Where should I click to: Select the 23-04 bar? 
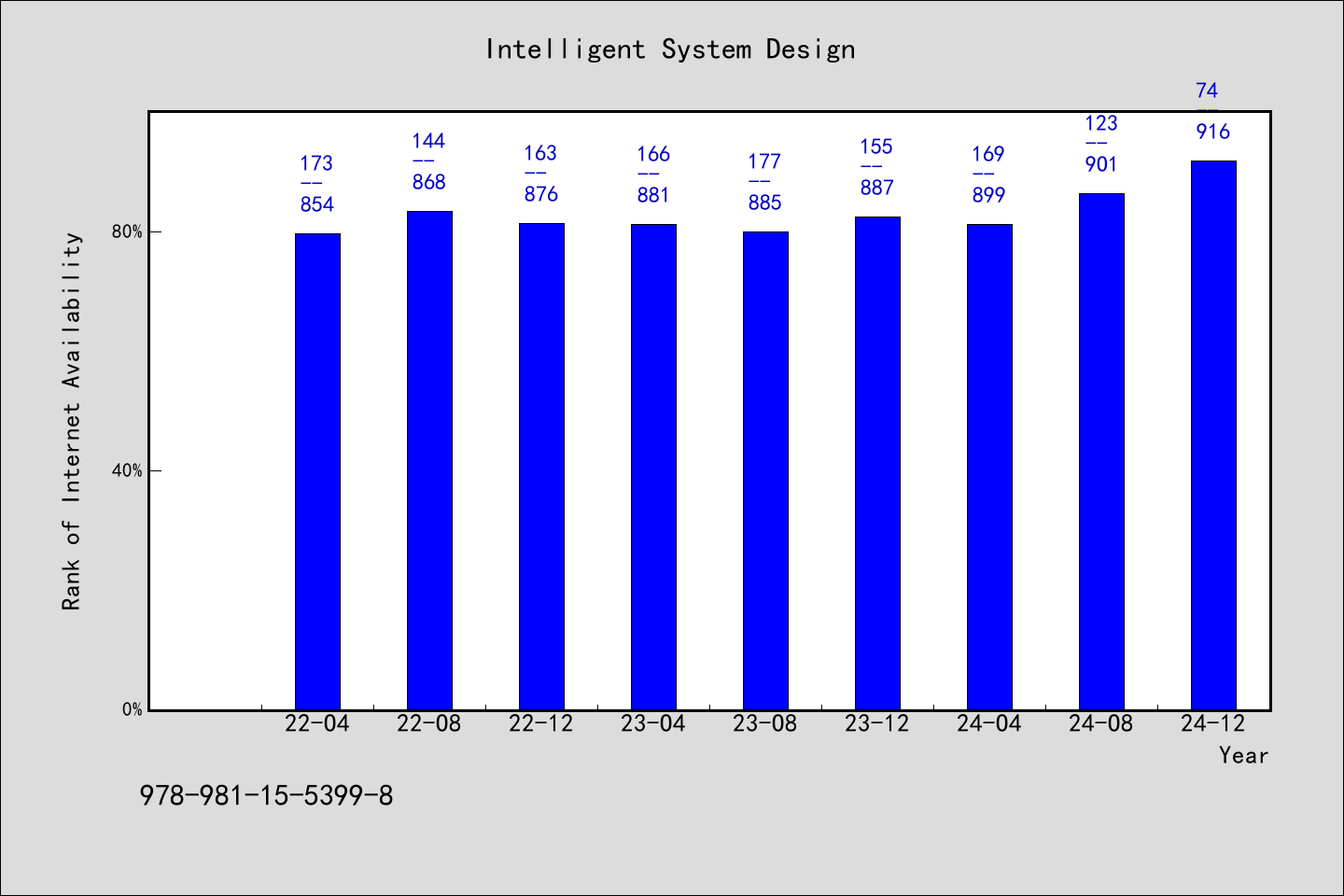point(653,467)
